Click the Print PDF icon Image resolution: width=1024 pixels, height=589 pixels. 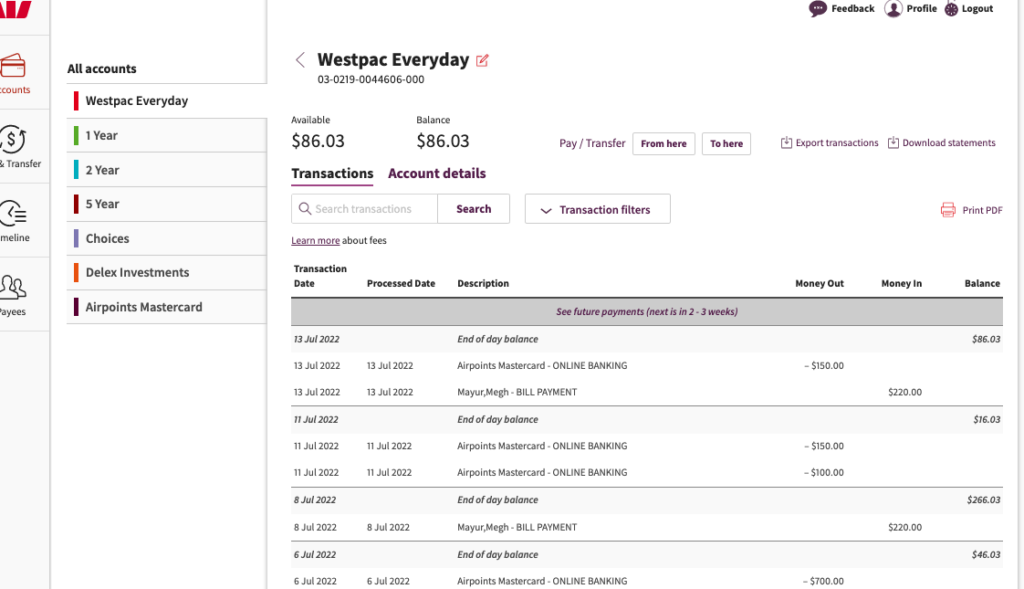point(948,210)
